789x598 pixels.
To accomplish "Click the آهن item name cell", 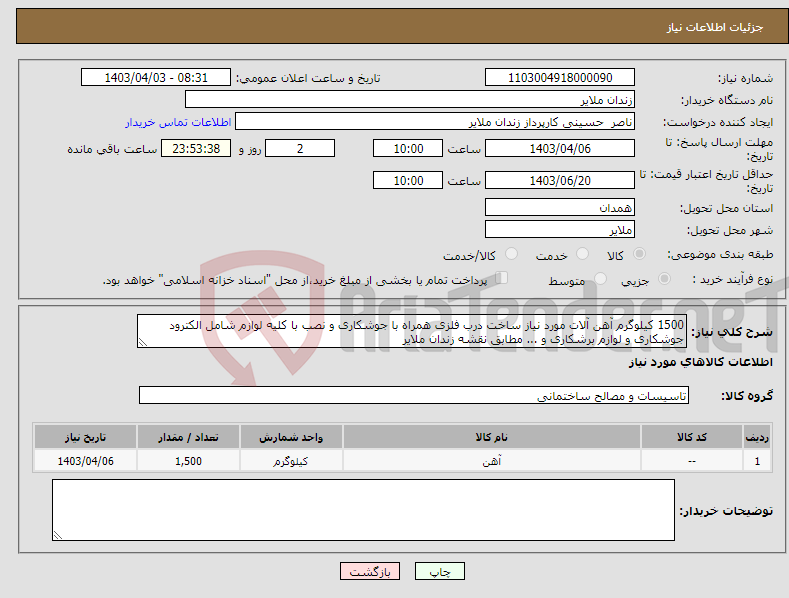I will click(492, 461).
